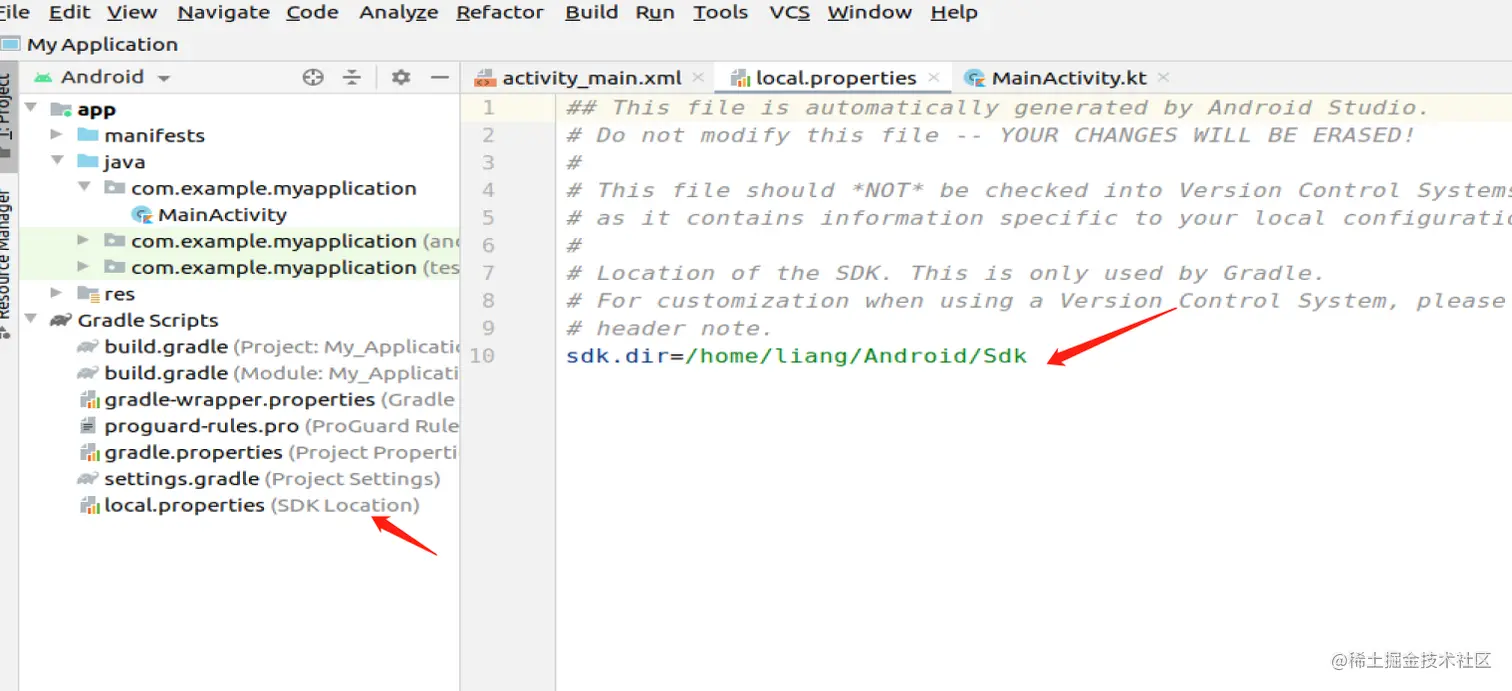
Task: Expand the com.example.myapplication test package
Action: click(83, 267)
